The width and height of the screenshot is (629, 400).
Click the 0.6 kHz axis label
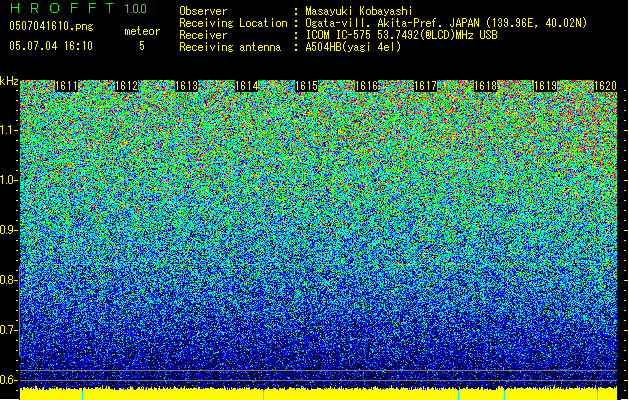coord(8,380)
